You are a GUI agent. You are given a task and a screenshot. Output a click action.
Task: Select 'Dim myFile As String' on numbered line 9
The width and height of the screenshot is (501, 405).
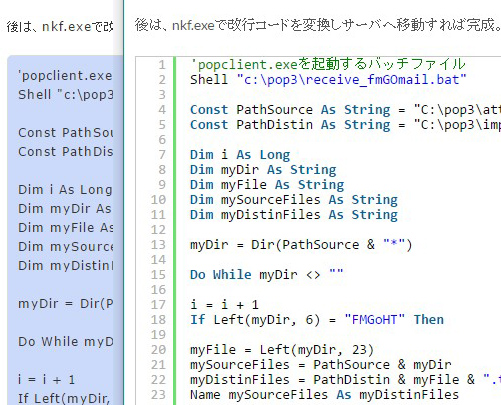[x=267, y=185]
